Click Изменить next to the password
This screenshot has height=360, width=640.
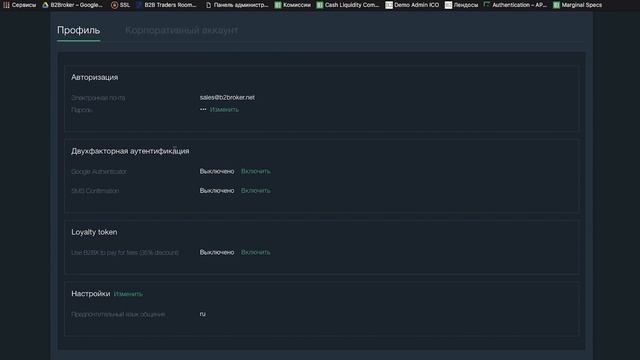[224, 109]
